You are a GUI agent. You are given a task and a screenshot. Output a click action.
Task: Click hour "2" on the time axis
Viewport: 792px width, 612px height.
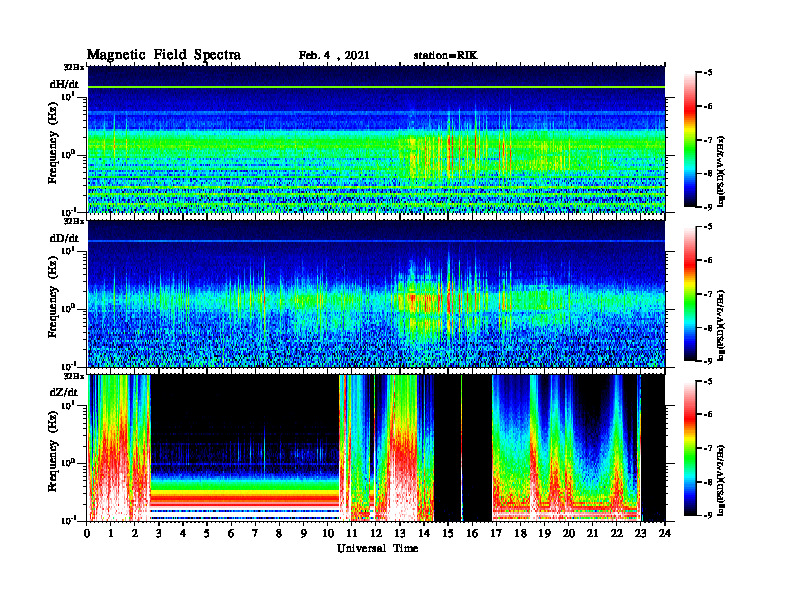(x=135, y=533)
